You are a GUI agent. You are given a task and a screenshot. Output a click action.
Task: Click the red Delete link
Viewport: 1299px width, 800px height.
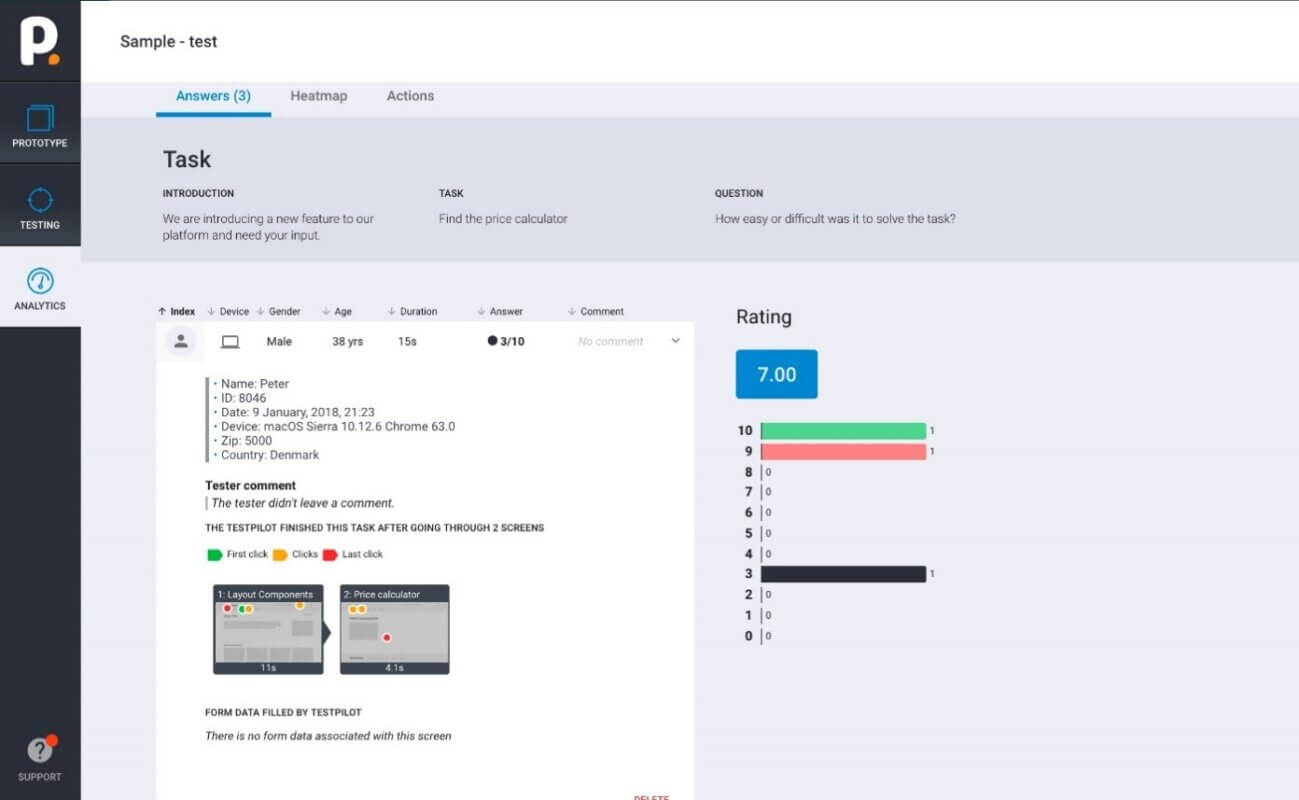pyautogui.click(x=651, y=797)
